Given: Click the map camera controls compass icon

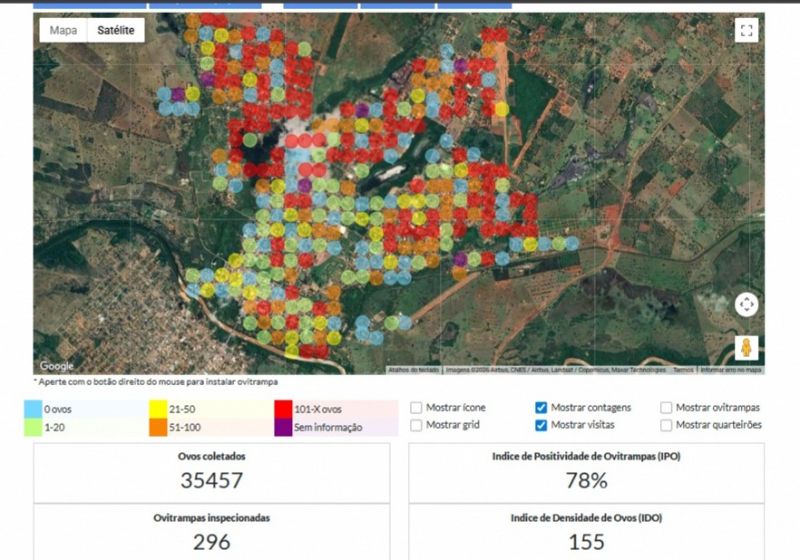Looking at the screenshot, I should [x=746, y=304].
